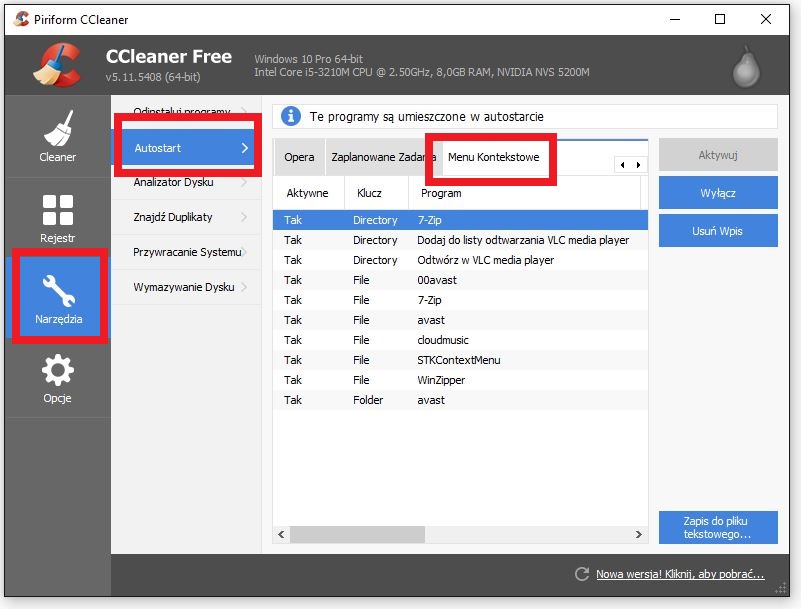
Task: Click title bar CCleaner app icon
Action: [21, 19]
